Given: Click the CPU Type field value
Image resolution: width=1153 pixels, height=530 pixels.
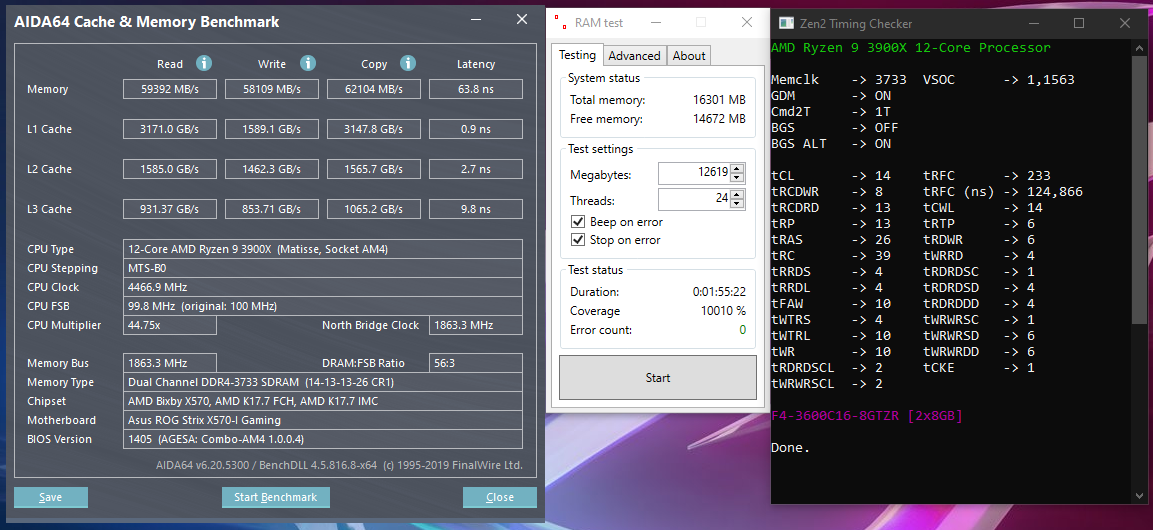Looking at the screenshot, I should pos(323,249).
